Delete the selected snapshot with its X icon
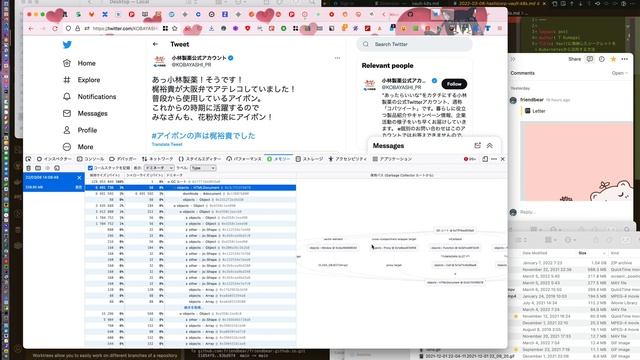Screen dimensions: 640x360 79,178
